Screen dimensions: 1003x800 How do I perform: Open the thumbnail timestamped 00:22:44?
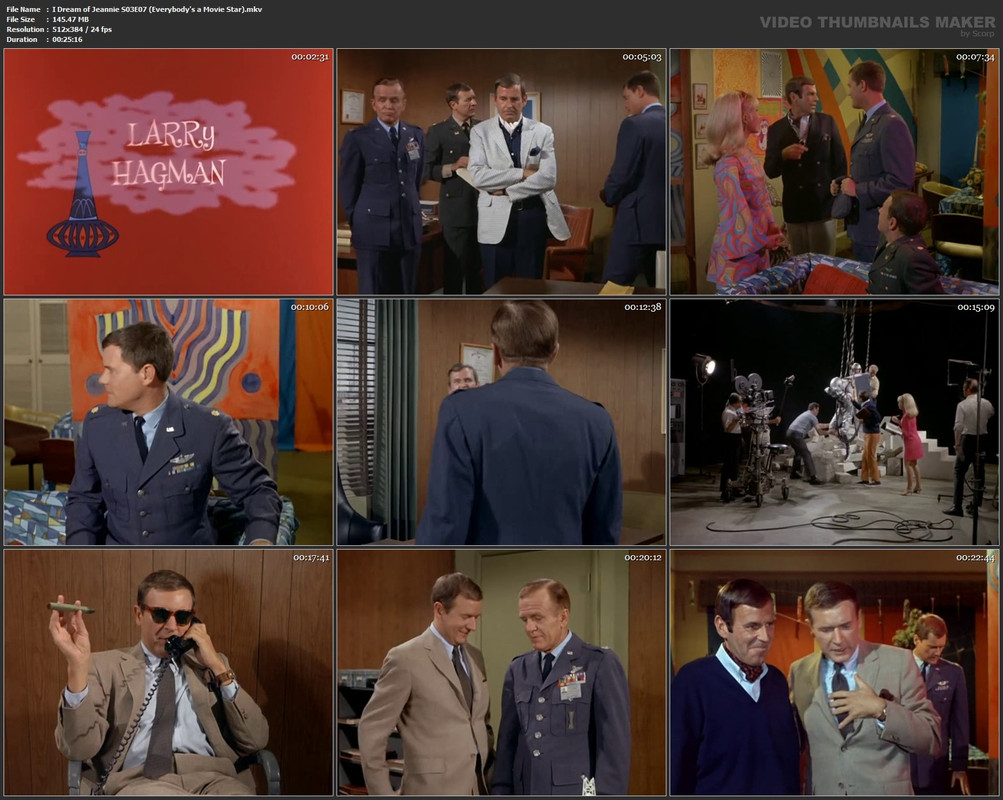(x=834, y=673)
